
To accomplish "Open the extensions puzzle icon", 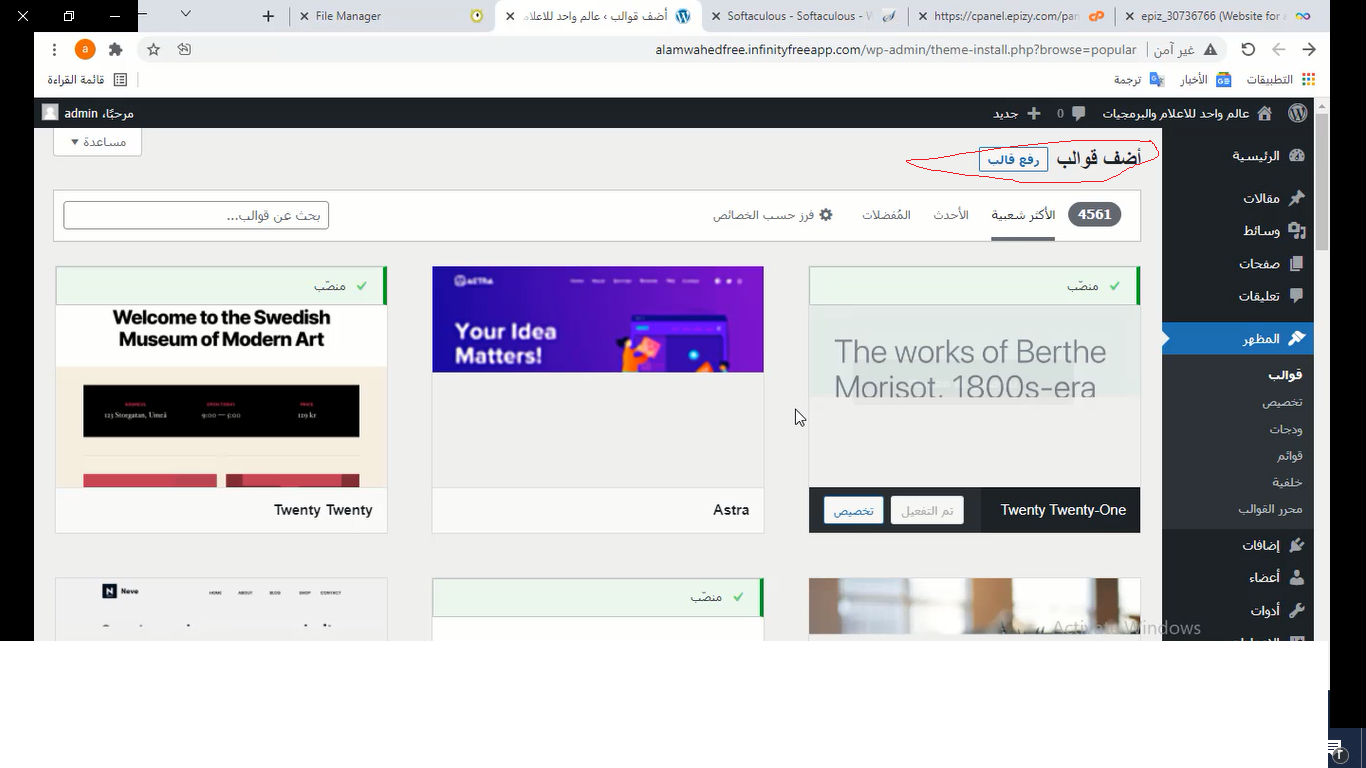I will tap(116, 49).
